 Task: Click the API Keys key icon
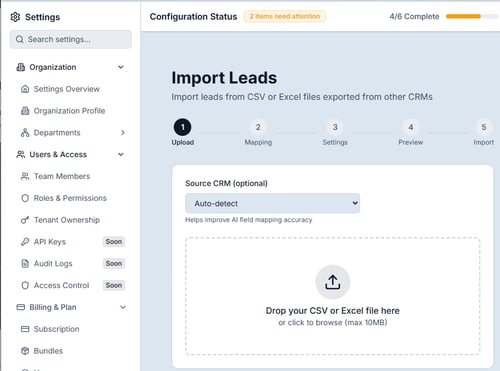25,242
